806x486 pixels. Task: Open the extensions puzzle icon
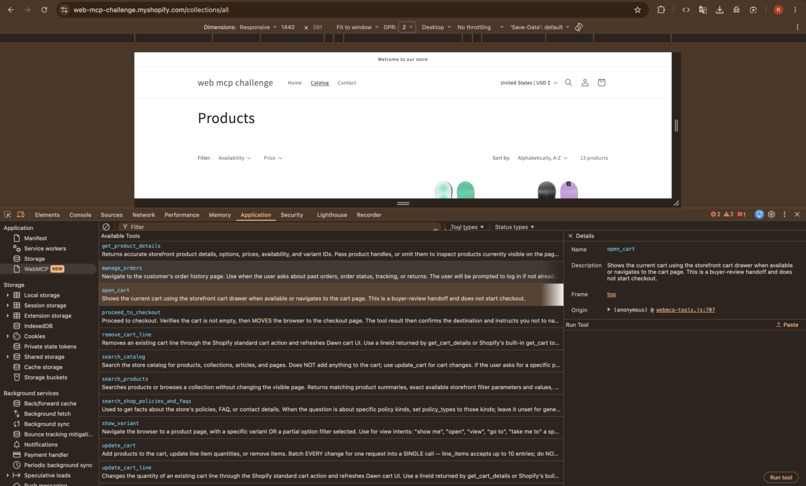pos(661,10)
